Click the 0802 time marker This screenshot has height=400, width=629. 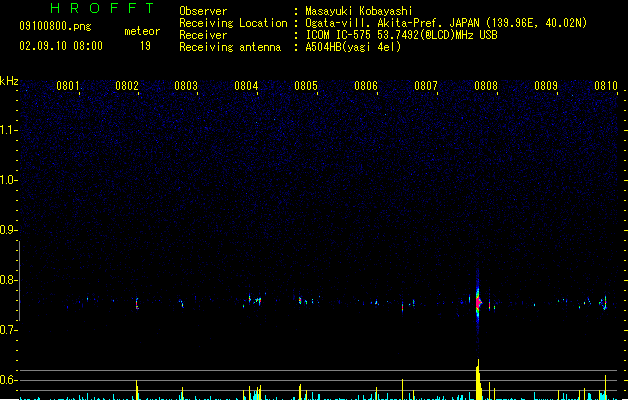click(x=127, y=86)
